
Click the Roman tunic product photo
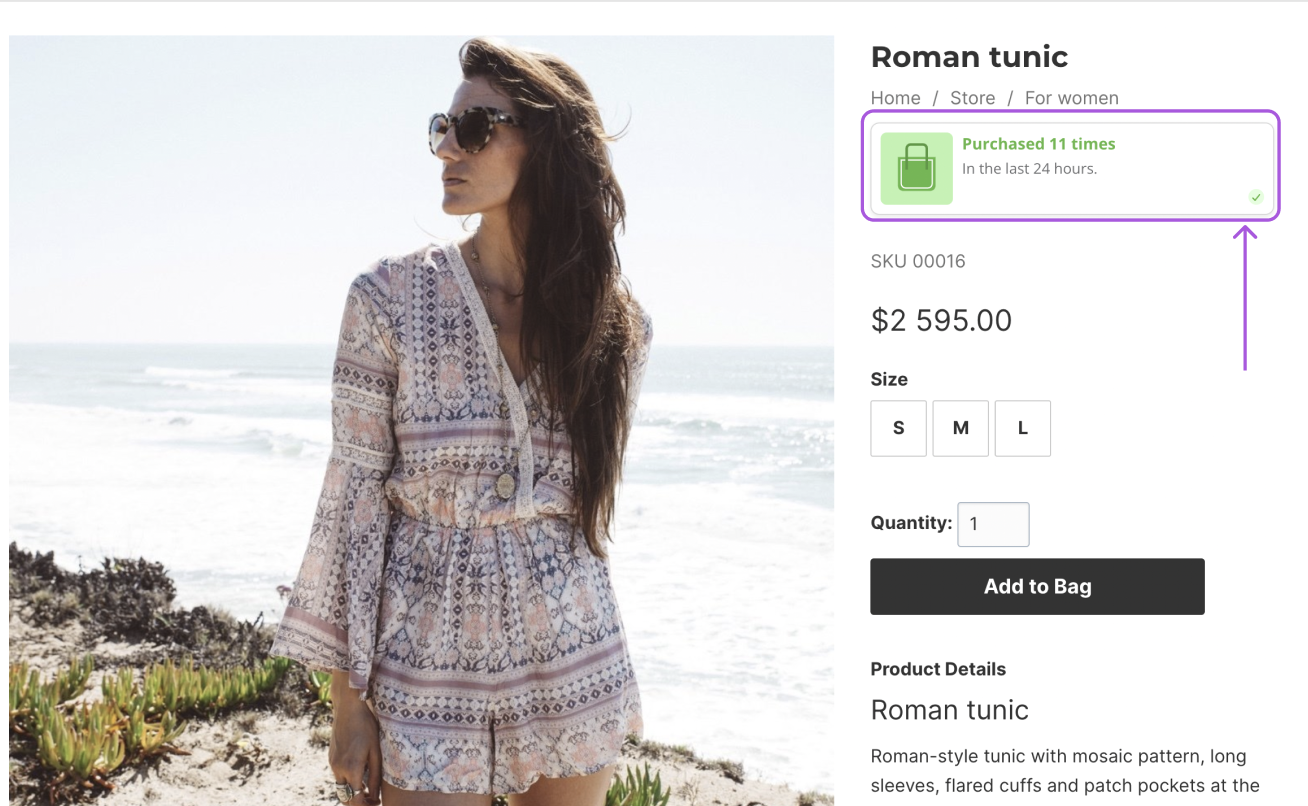[x=421, y=420]
